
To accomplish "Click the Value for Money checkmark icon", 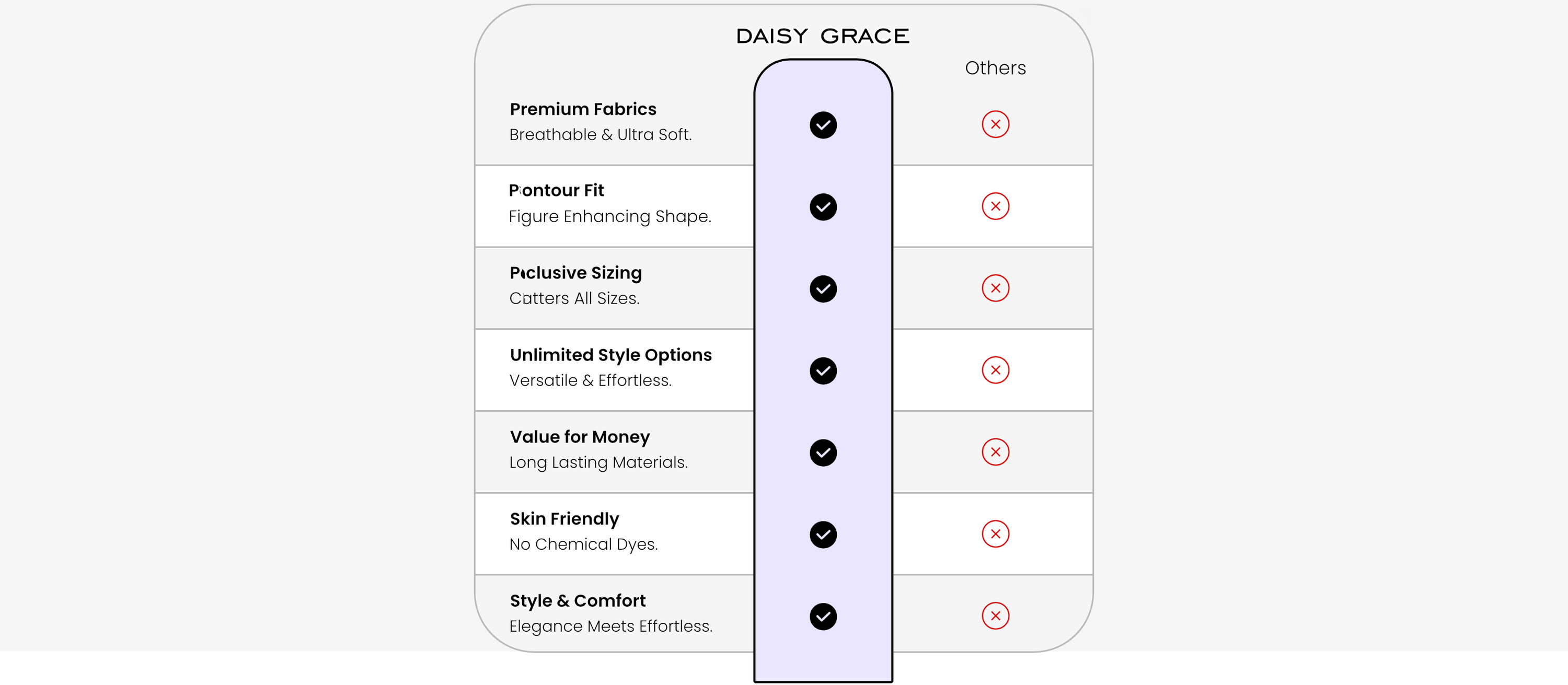I will pyautogui.click(x=823, y=452).
